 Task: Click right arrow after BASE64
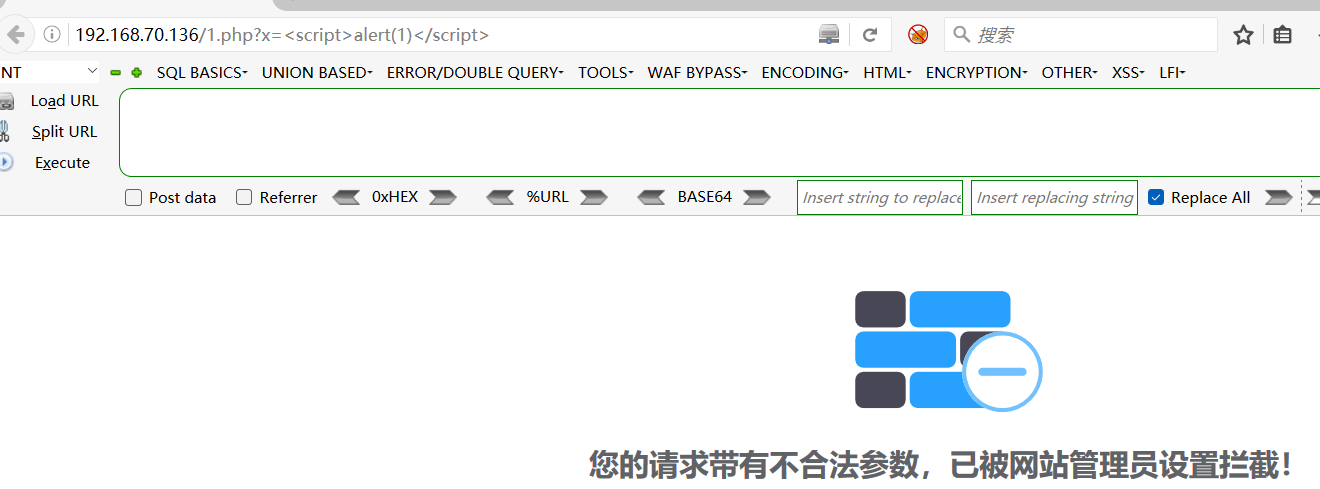point(757,197)
